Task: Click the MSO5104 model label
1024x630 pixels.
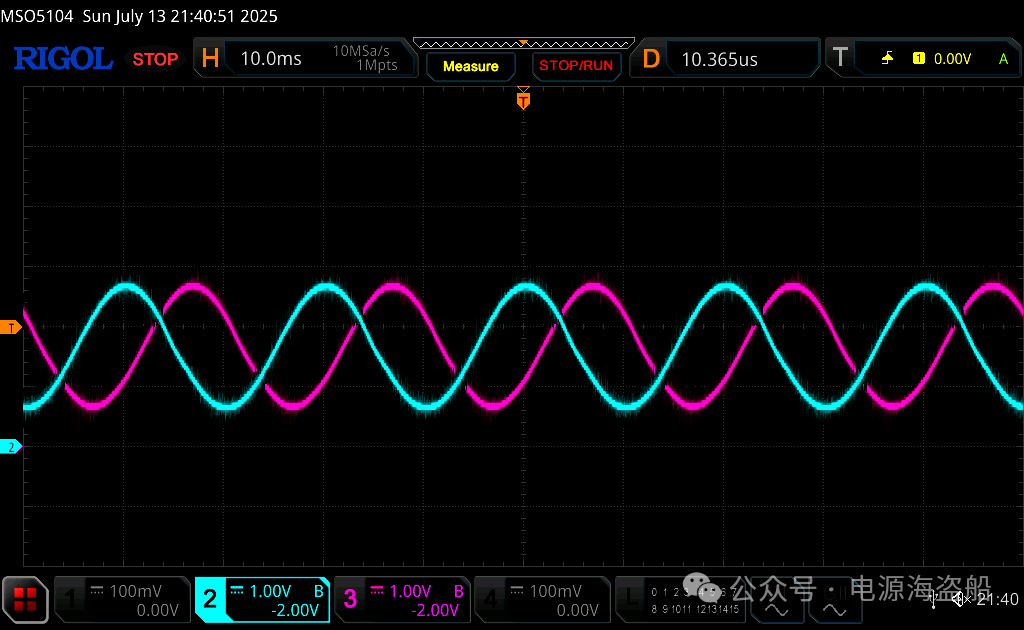Action: click(x=37, y=16)
